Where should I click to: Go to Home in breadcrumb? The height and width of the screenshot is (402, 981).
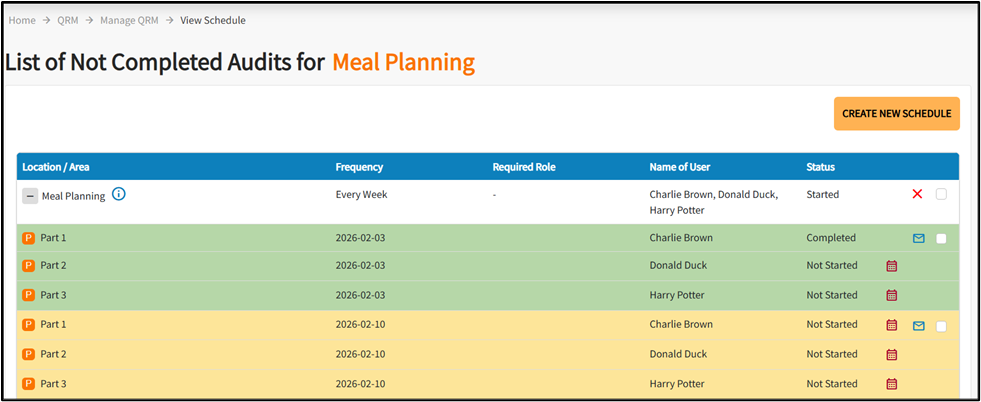[x=22, y=20]
